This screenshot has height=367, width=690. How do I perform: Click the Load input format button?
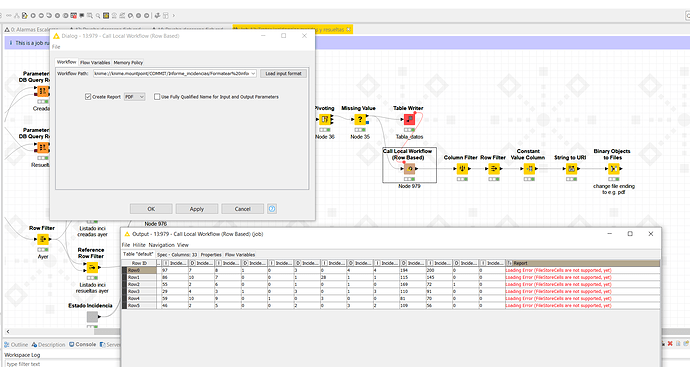(x=283, y=73)
